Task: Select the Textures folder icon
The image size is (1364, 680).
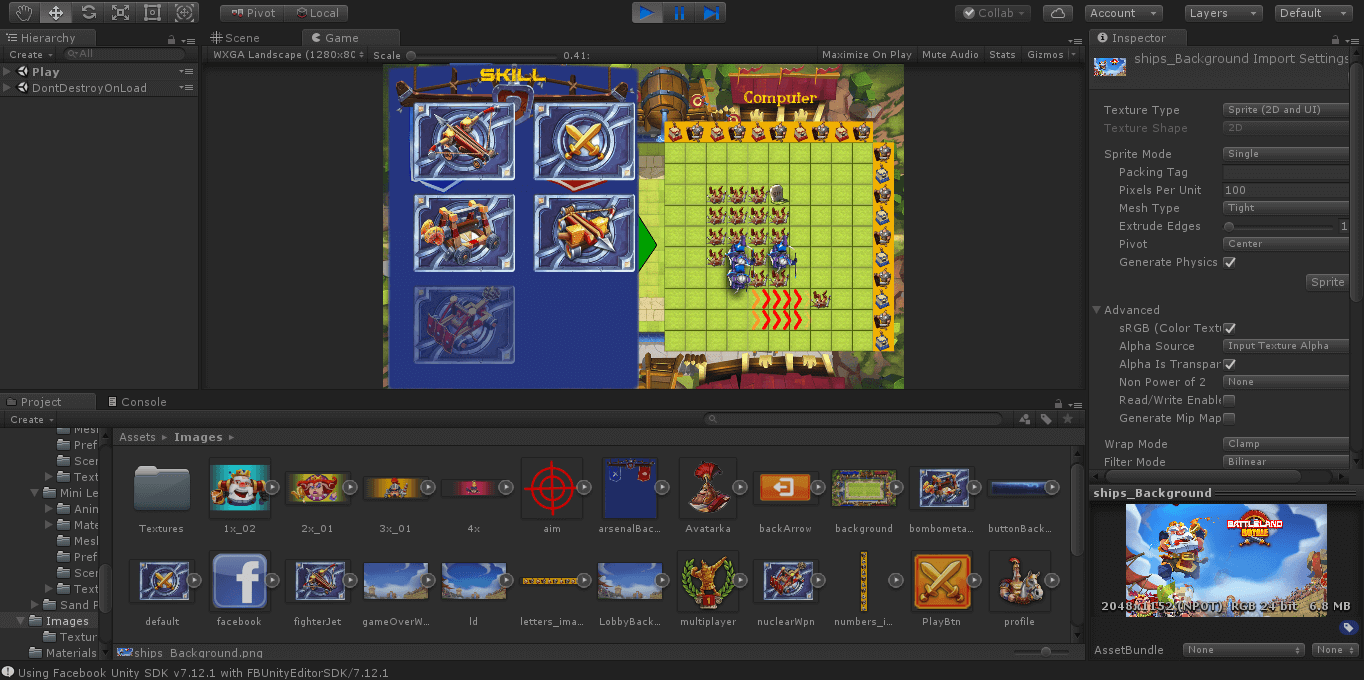Action: tap(162, 487)
